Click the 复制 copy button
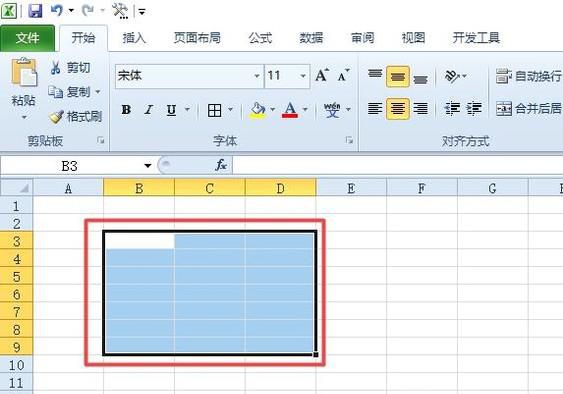 click(69, 92)
